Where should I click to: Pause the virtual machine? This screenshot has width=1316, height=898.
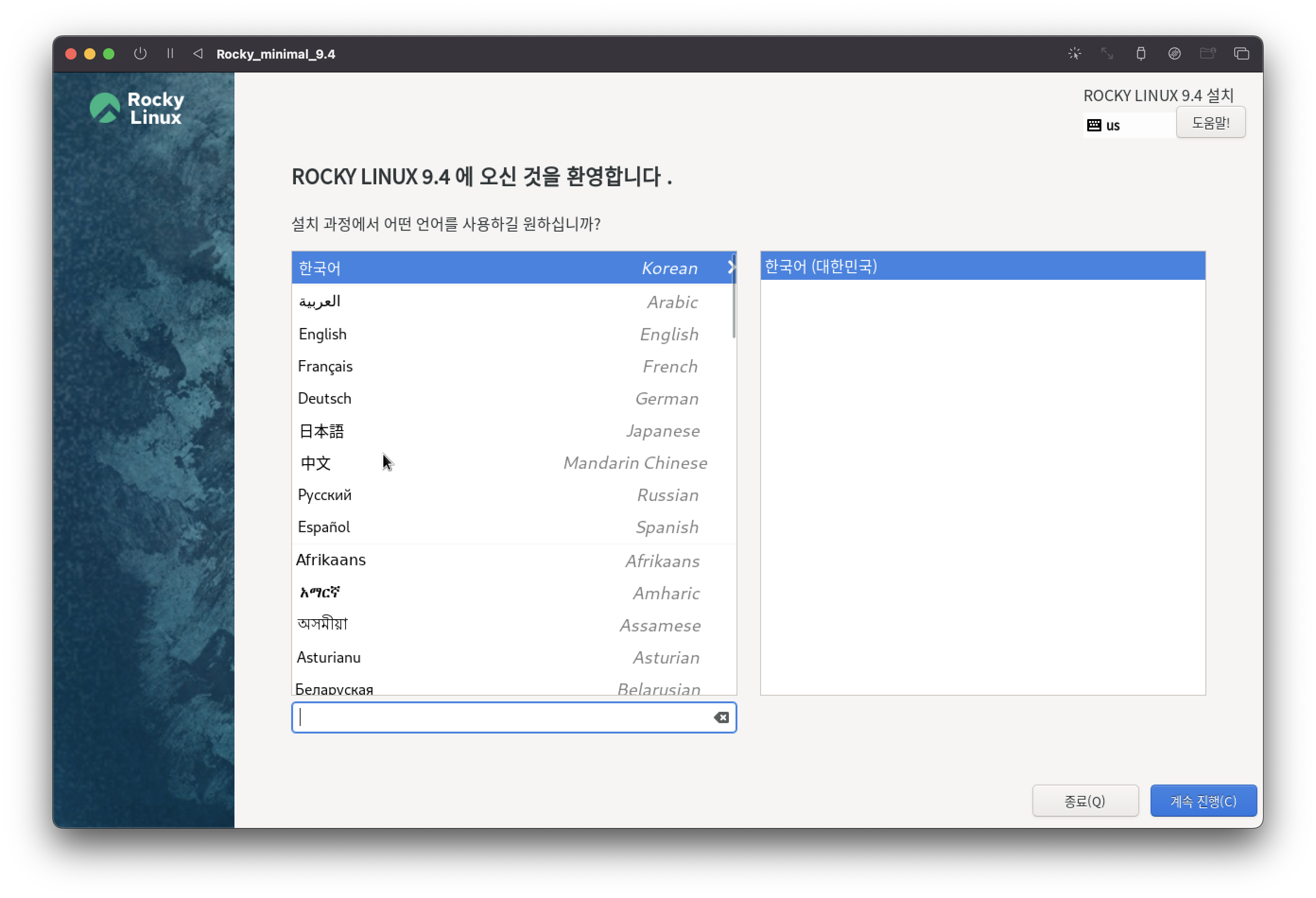170,54
